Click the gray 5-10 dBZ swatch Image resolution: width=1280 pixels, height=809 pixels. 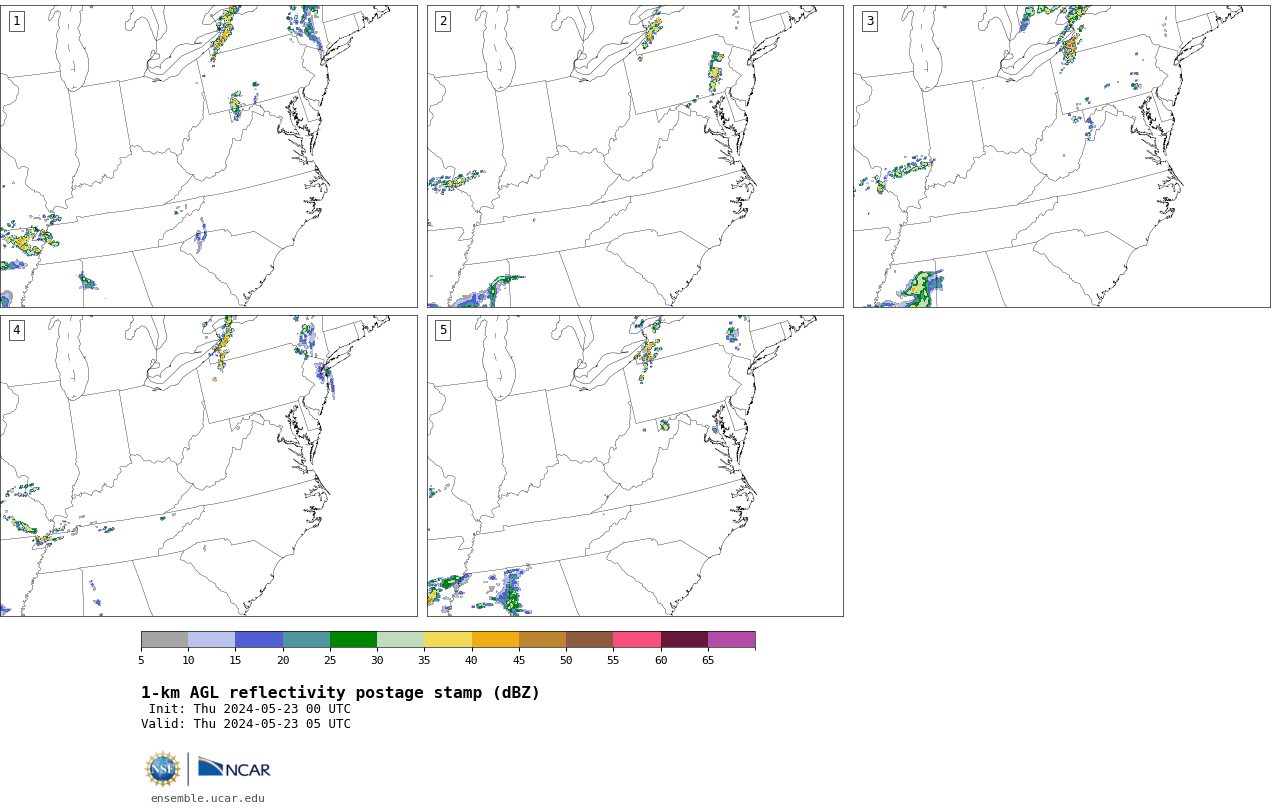coord(164,640)
